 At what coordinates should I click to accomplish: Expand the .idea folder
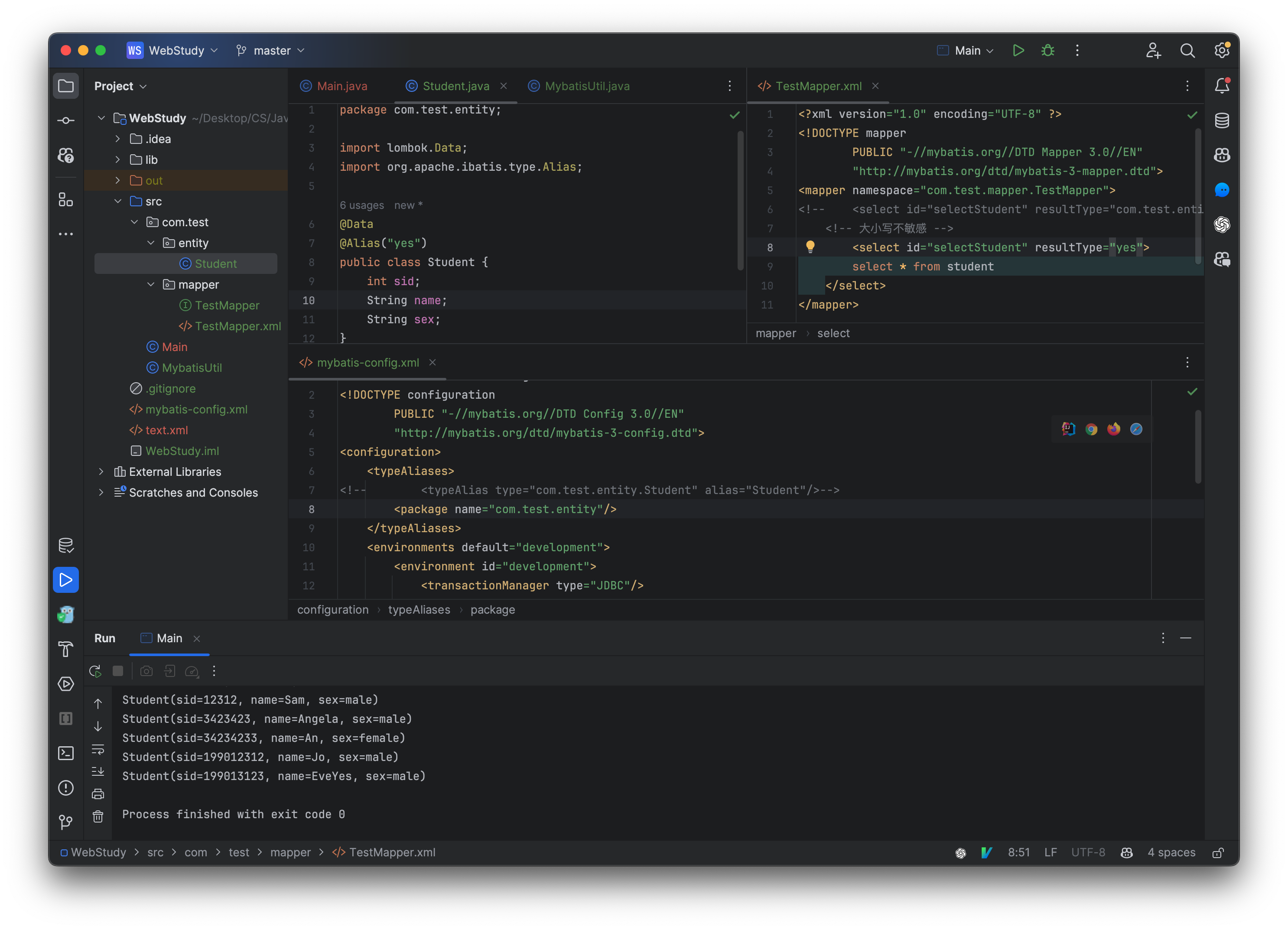[x=117, y=139]
